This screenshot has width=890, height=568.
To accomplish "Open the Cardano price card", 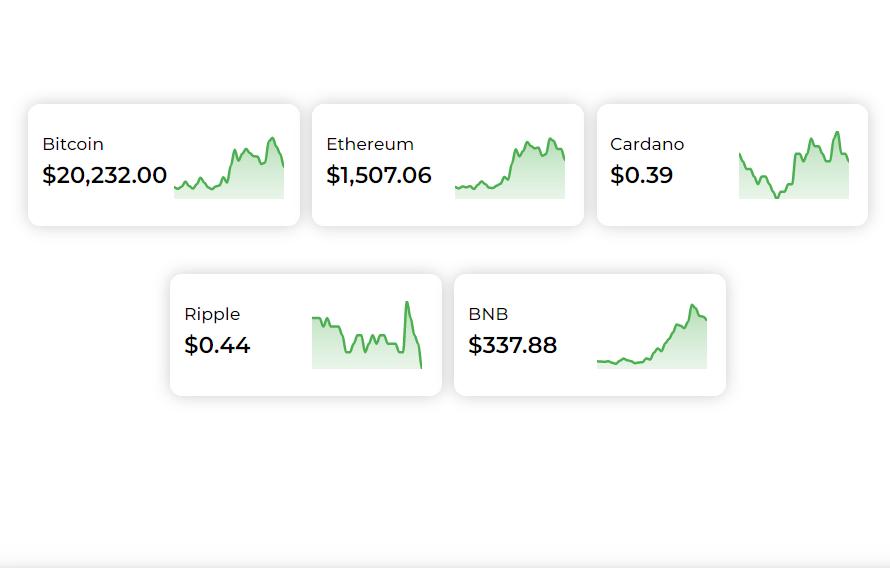I will (x=732, y=212).
